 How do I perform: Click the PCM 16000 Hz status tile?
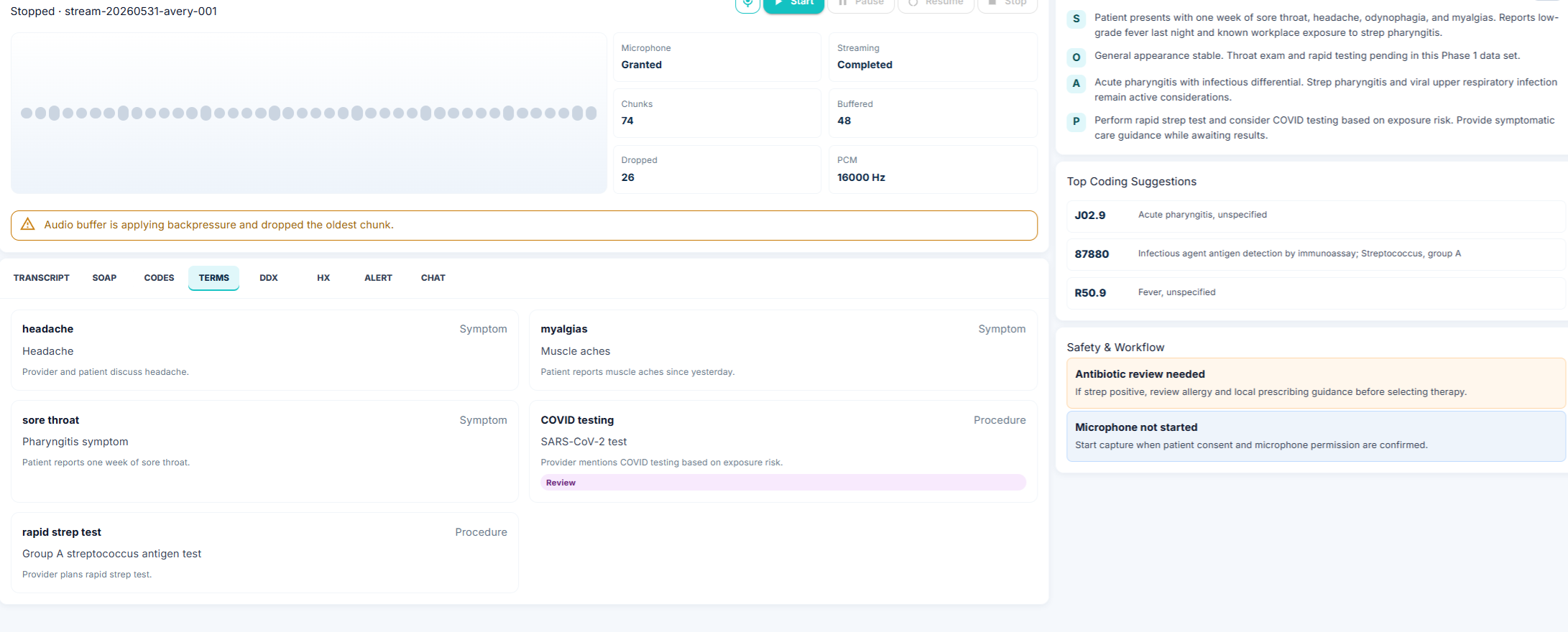coord(933,169)
